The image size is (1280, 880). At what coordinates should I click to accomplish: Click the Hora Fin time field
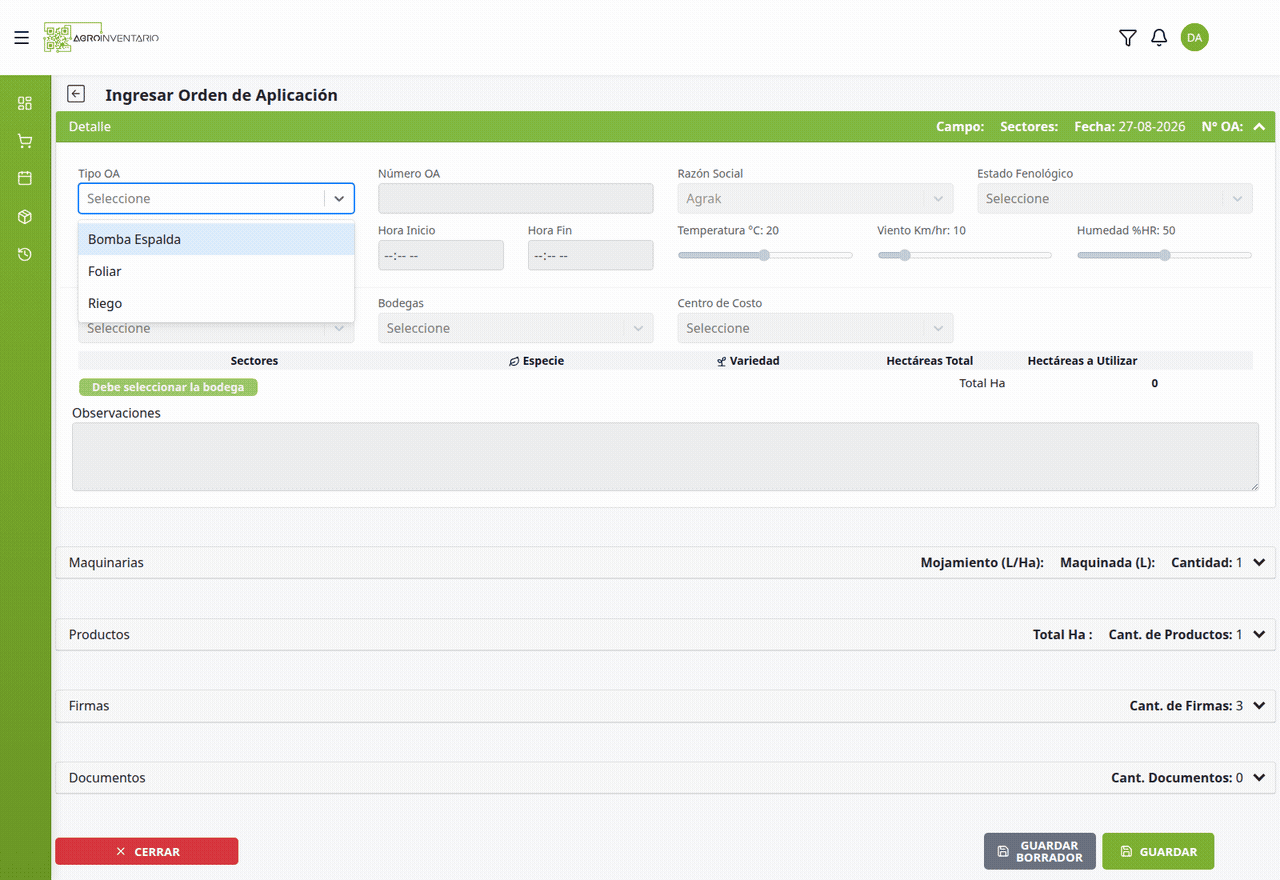pos(591,255)
